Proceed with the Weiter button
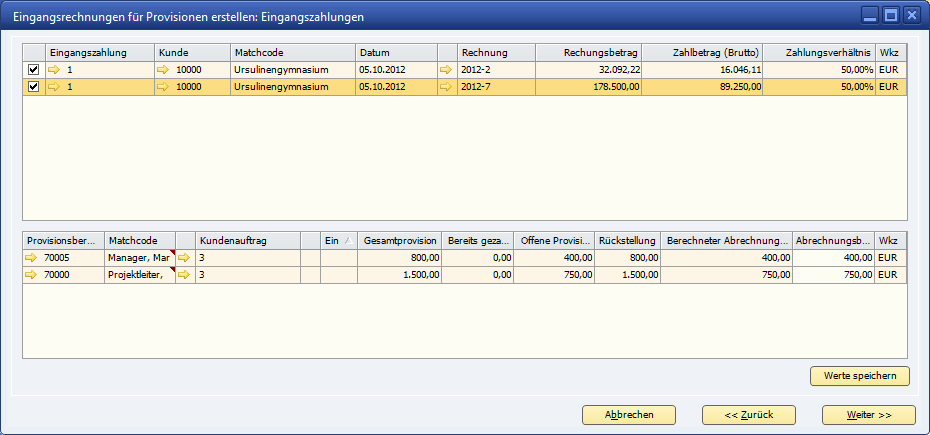The image size is (930, 435). (868, 414)
